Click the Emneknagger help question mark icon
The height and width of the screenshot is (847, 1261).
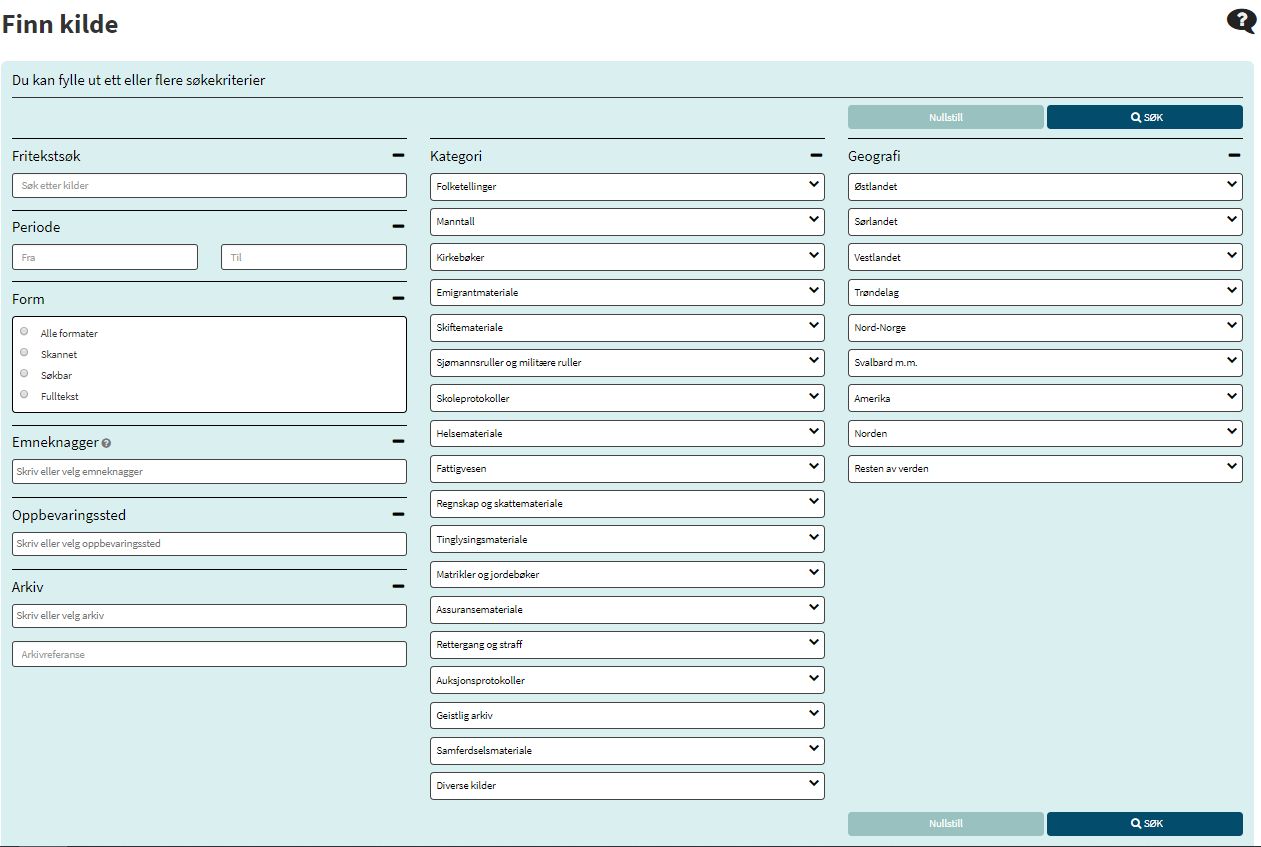[106, 442]
